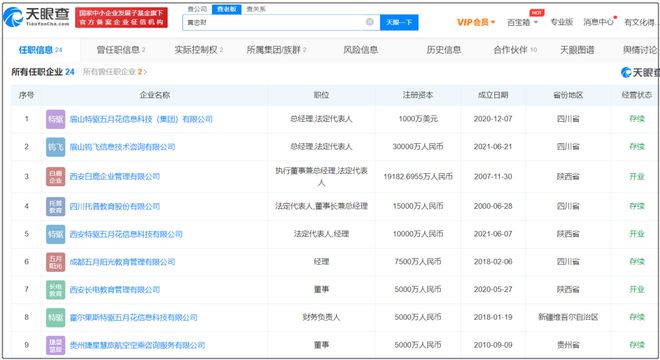This screenshot has height=360, width=660.
Task: Select the 新疆维吾尔自治区 region cell
Action: 568,317
